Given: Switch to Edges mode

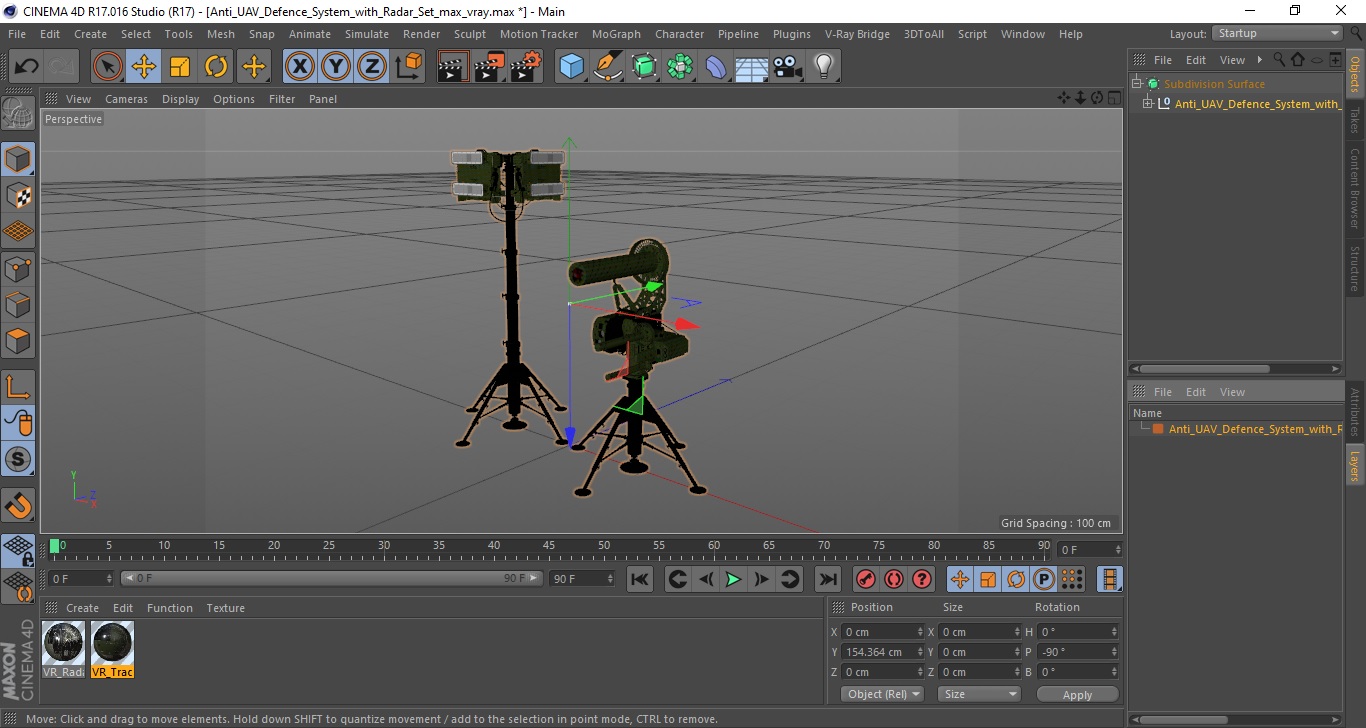Looking at the screenshot, I should (18, 303).
